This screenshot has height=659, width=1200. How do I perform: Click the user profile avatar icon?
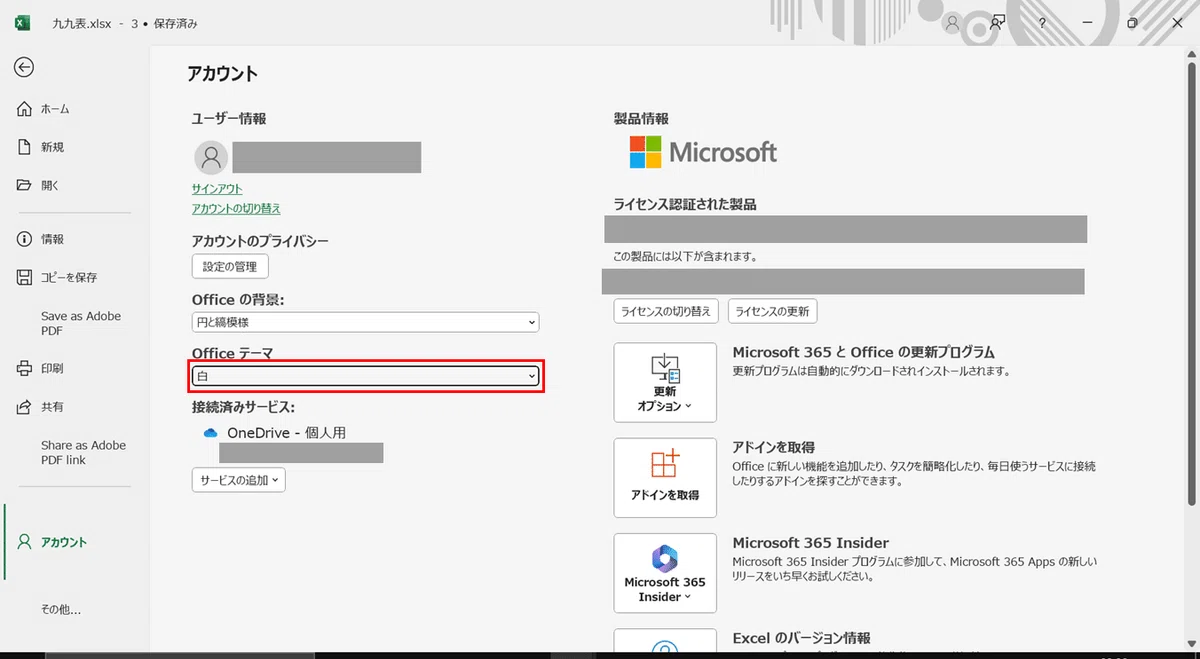click(x=210, y=157)
